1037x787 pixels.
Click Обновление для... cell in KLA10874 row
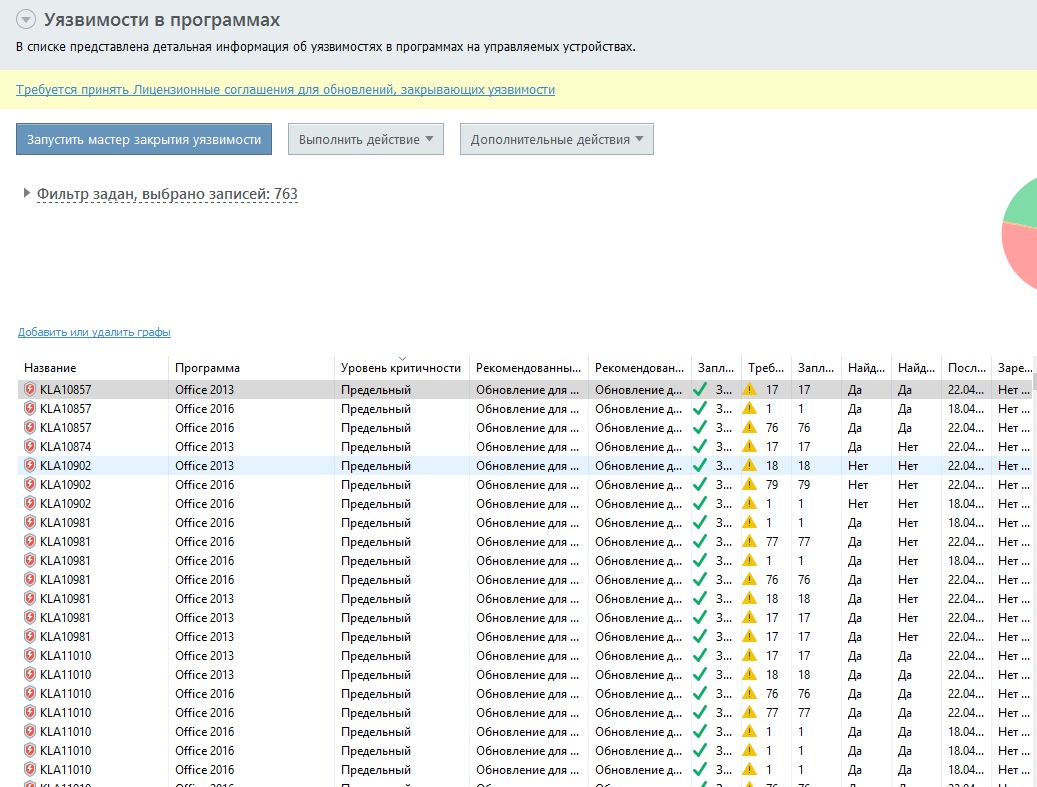pyautogui.click(x=527, y=446)
